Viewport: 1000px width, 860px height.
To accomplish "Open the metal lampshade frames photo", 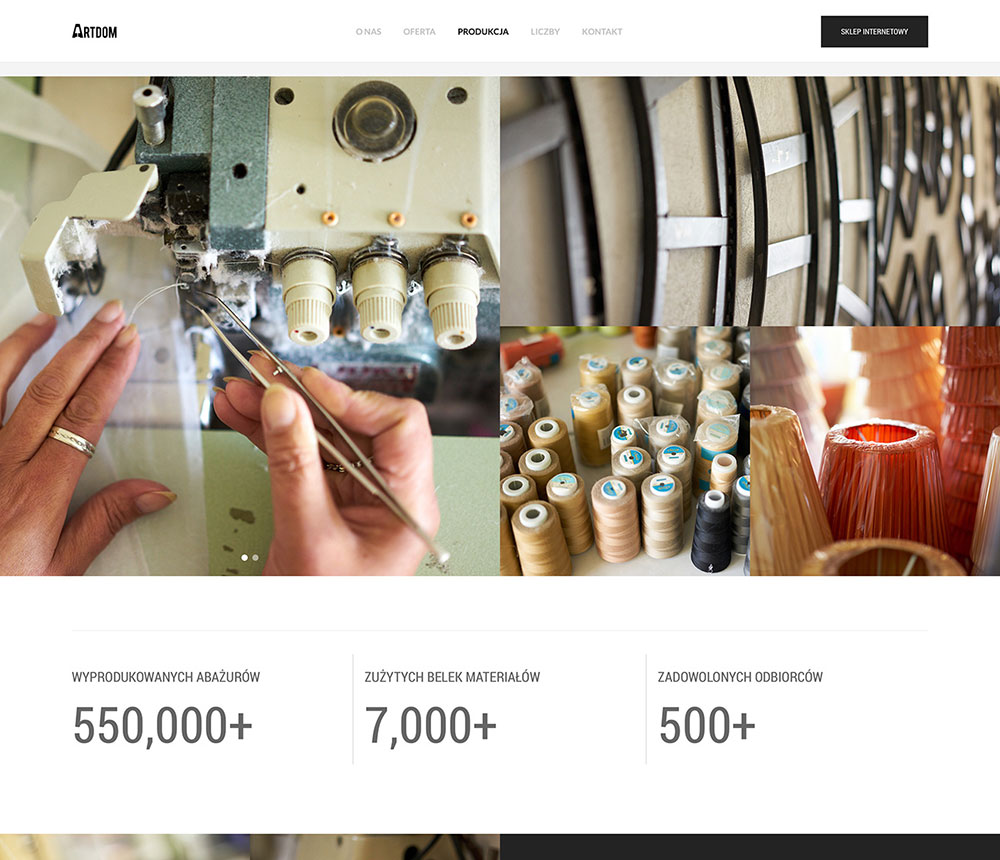I will coord(750,201).
